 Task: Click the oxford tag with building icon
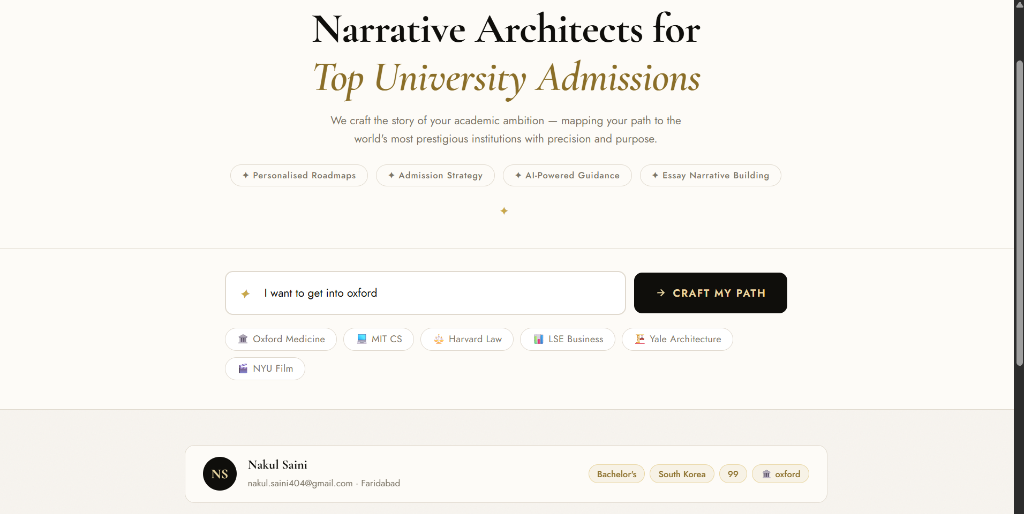click(x=780, y=474)
